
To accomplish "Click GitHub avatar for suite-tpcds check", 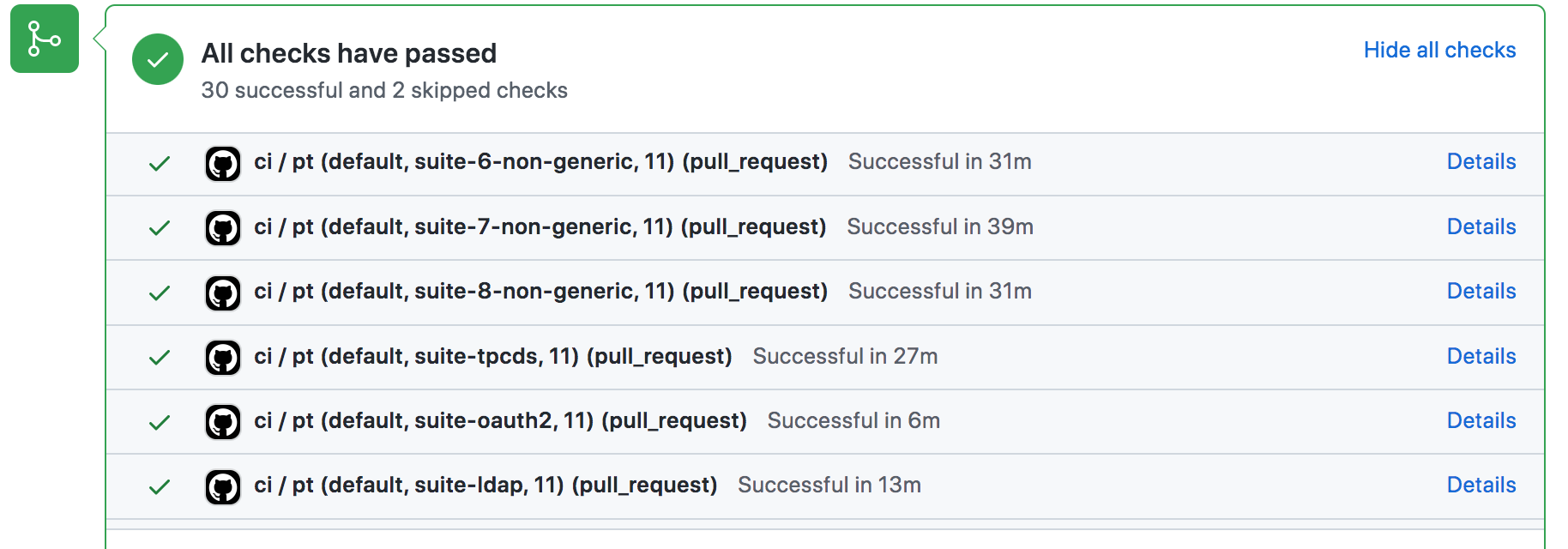I will click(x=223, y=358).
